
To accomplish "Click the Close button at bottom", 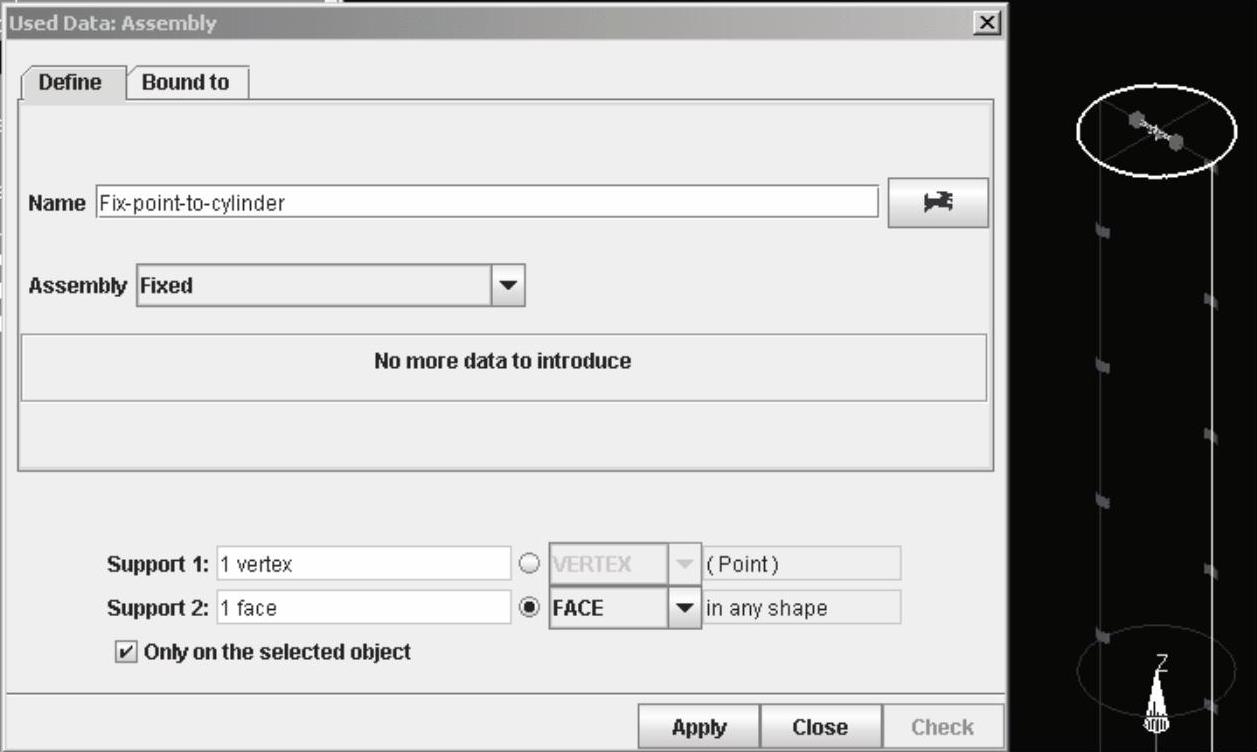I will [x=820, y=727].
